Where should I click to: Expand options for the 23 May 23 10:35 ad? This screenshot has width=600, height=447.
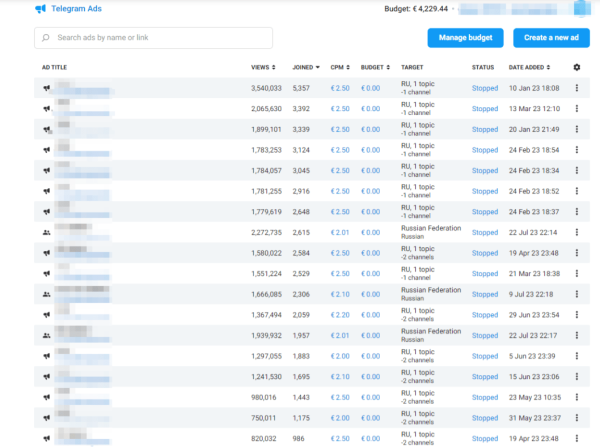(576, 397)
